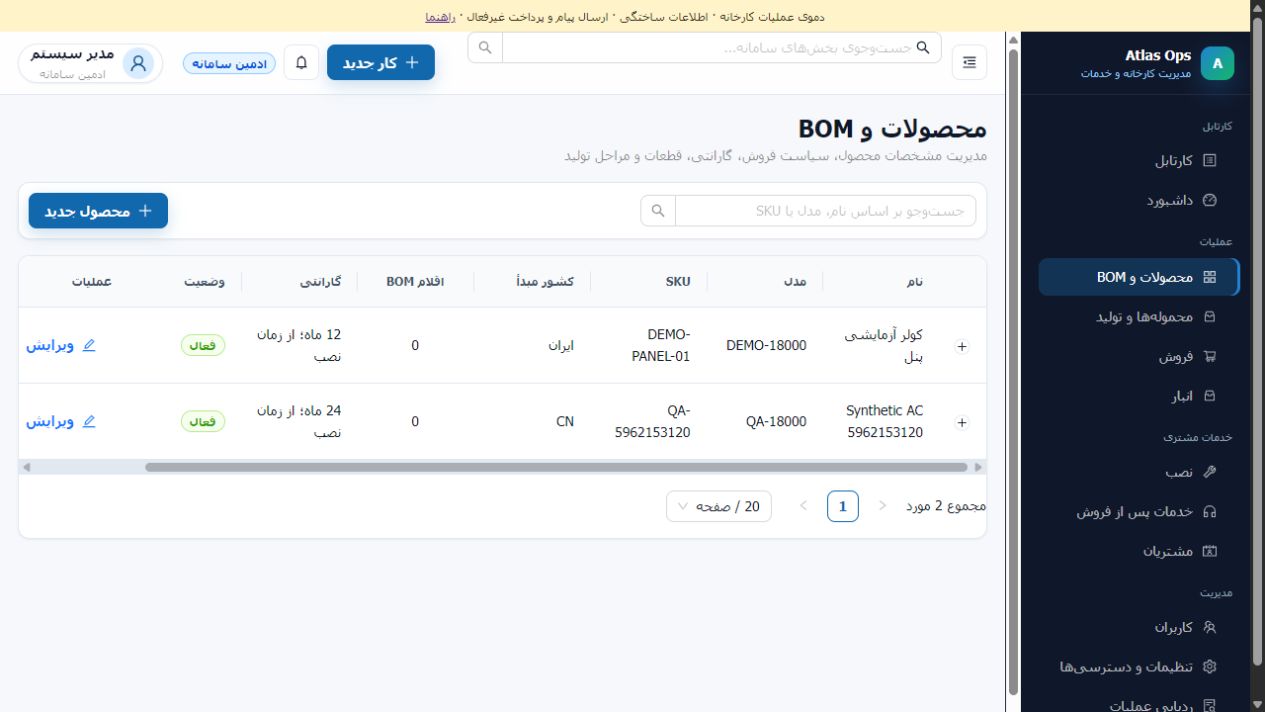Viewport: 1265px width, 712px height.
Task: Open داشبورد in the sidebar
Action: (1138, 200)
